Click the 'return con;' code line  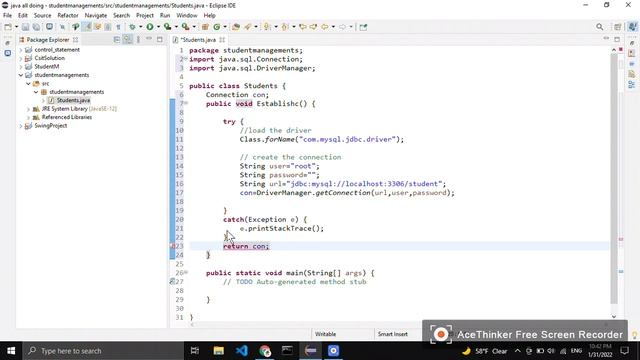click(x=246, y=246)
